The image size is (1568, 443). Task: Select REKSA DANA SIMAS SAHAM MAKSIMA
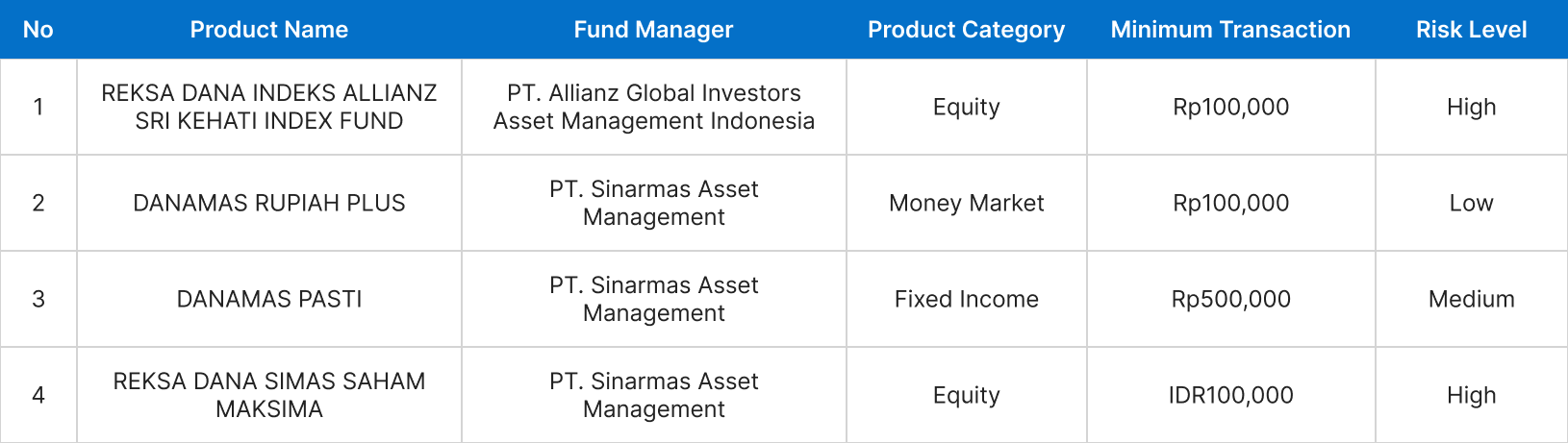point(268,395)
